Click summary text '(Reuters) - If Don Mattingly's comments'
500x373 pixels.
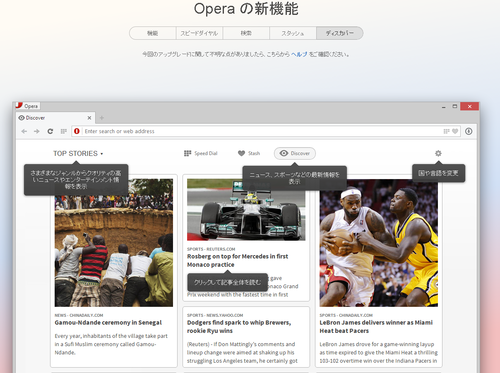(x=242, y=353)
